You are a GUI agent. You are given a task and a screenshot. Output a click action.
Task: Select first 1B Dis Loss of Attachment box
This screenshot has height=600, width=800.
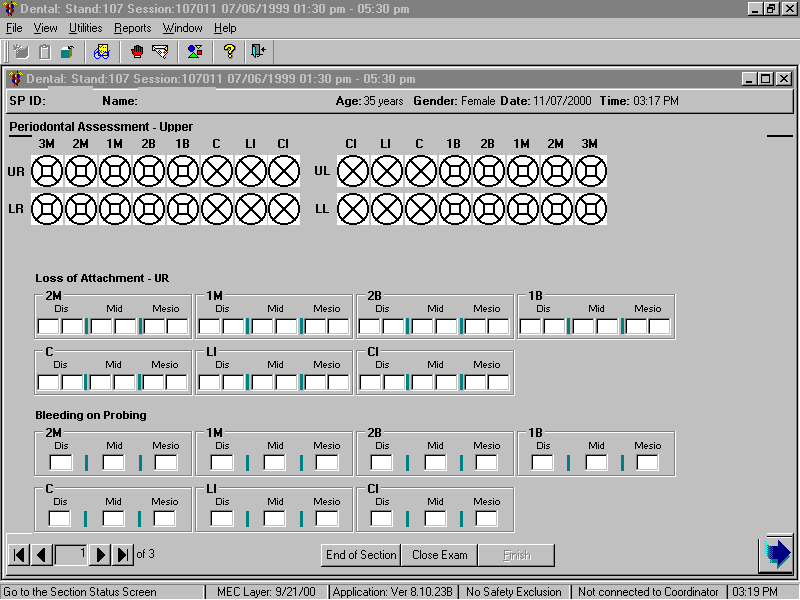click(x=531, y=326)
